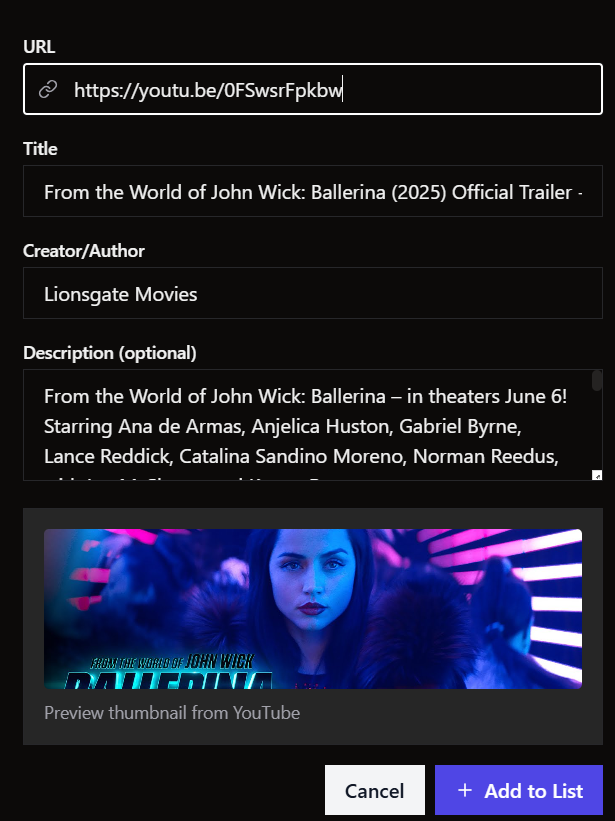Grab the Description textarea resize handle
This screenshot has height=821, width=615.
click(x=597, y=475)
